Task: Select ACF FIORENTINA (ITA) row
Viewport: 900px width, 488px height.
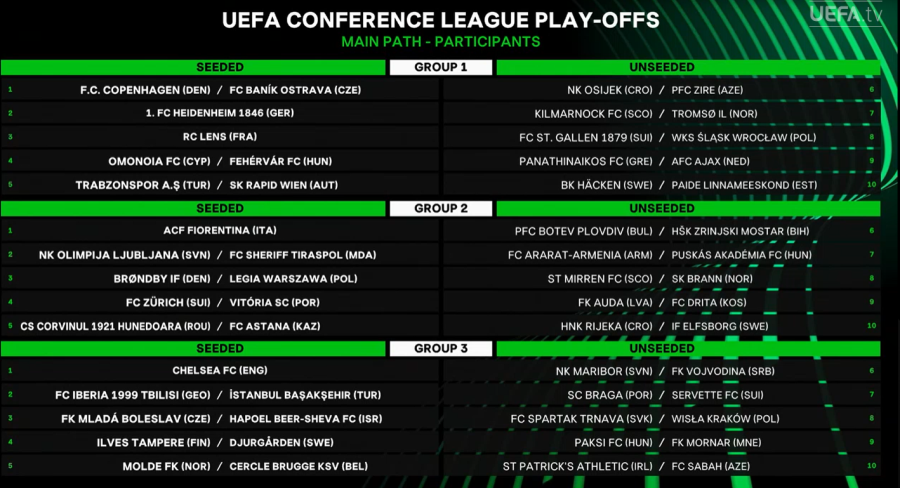Action: (x=220, y=230)
